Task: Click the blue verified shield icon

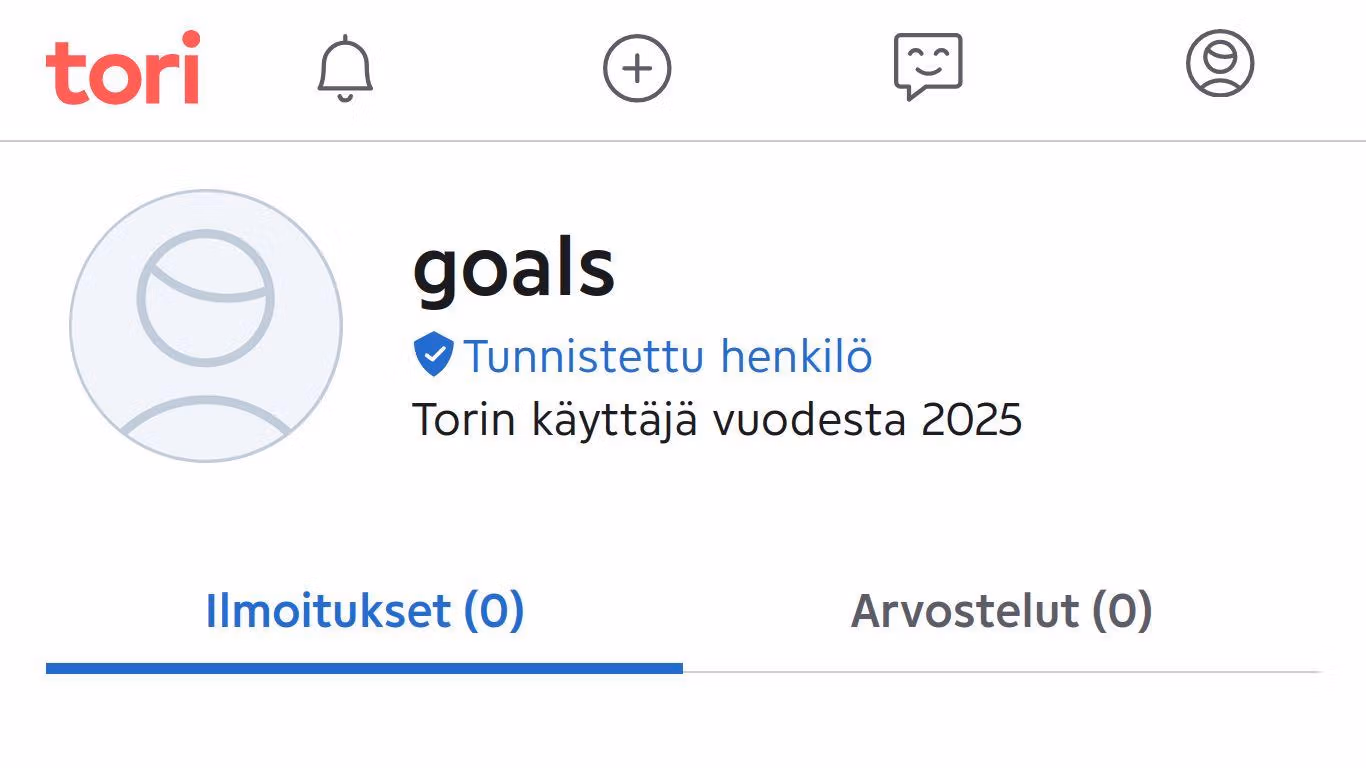Action: coord(433,356)
